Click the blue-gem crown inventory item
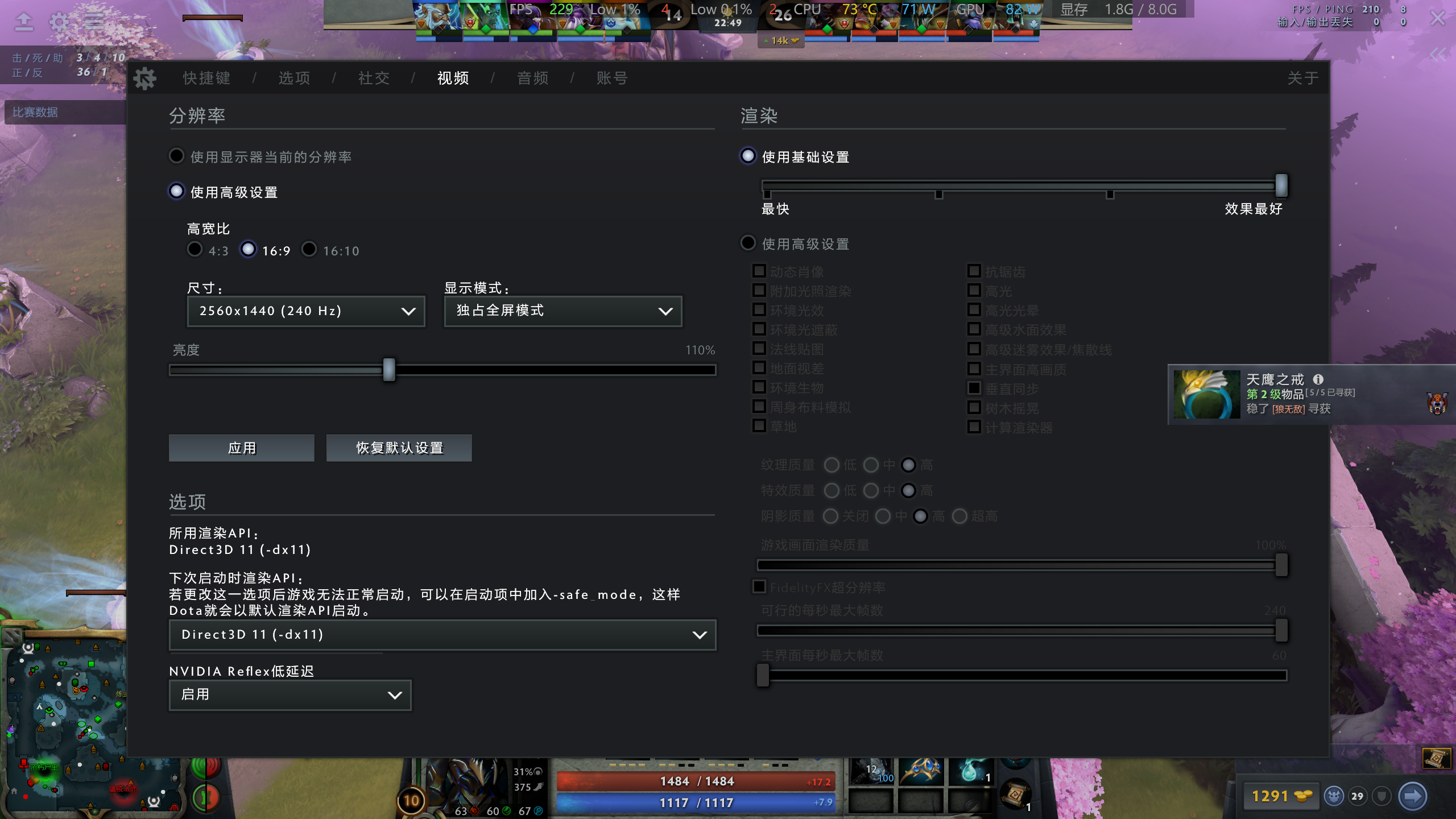1456x819 pixels. pos(921,771)
